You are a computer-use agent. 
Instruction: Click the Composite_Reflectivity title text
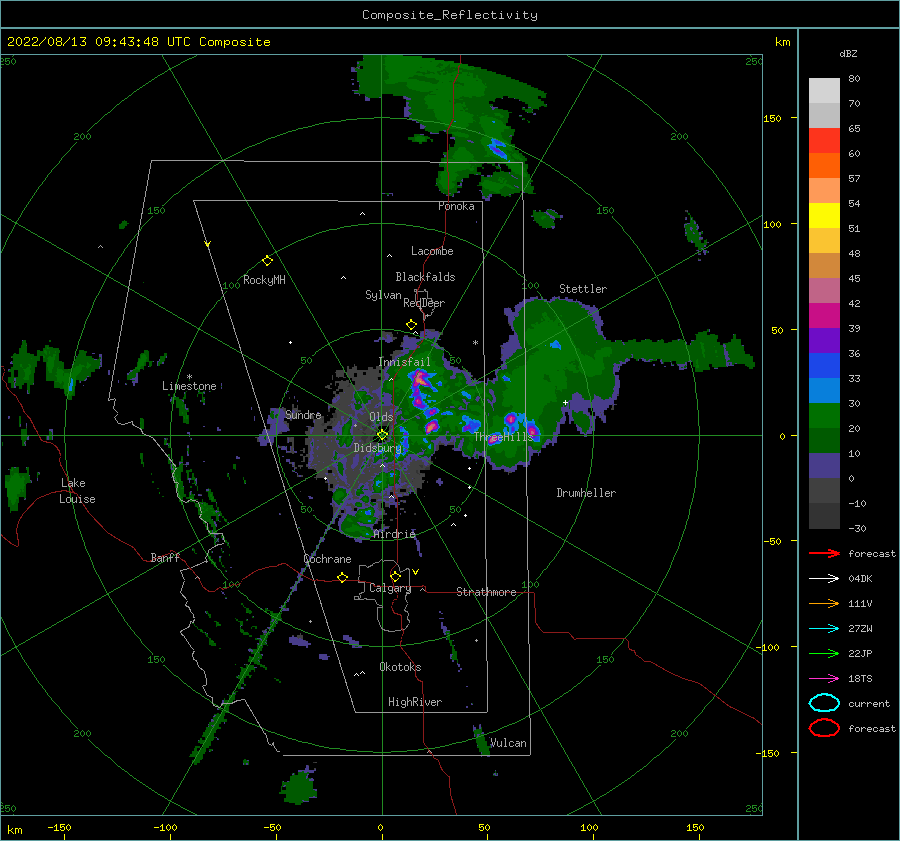[x=449, y=15]
